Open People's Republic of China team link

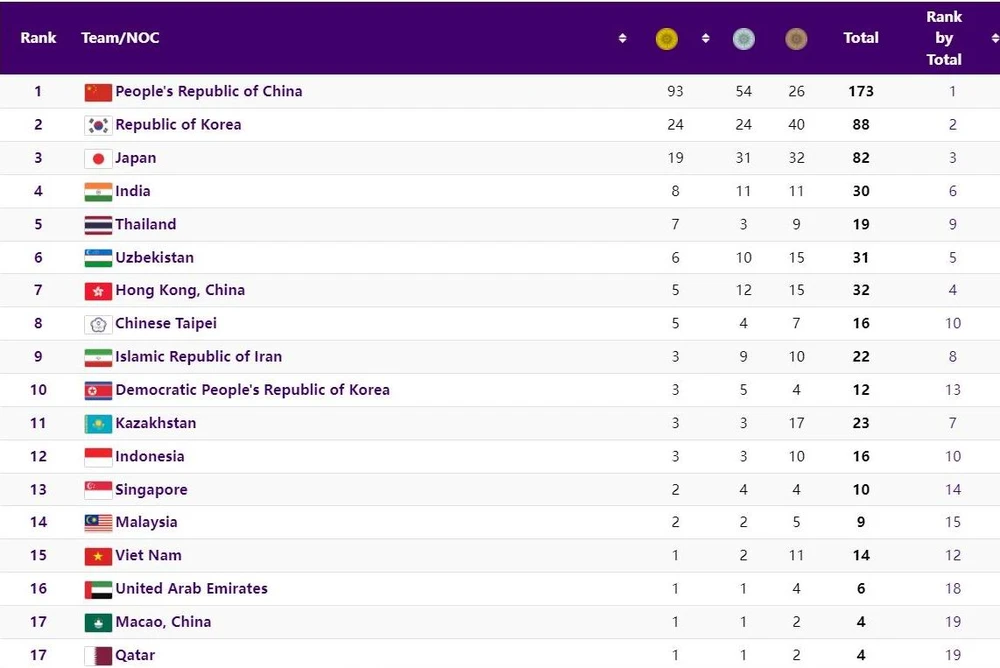tap(208, 91)
